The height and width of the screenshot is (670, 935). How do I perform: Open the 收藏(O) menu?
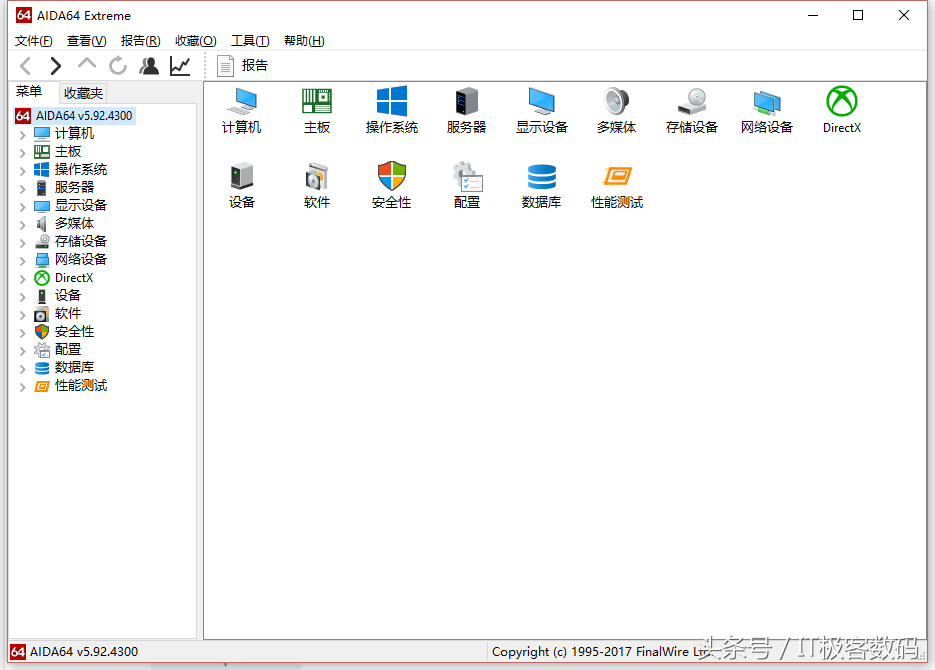tap(196, 41)
